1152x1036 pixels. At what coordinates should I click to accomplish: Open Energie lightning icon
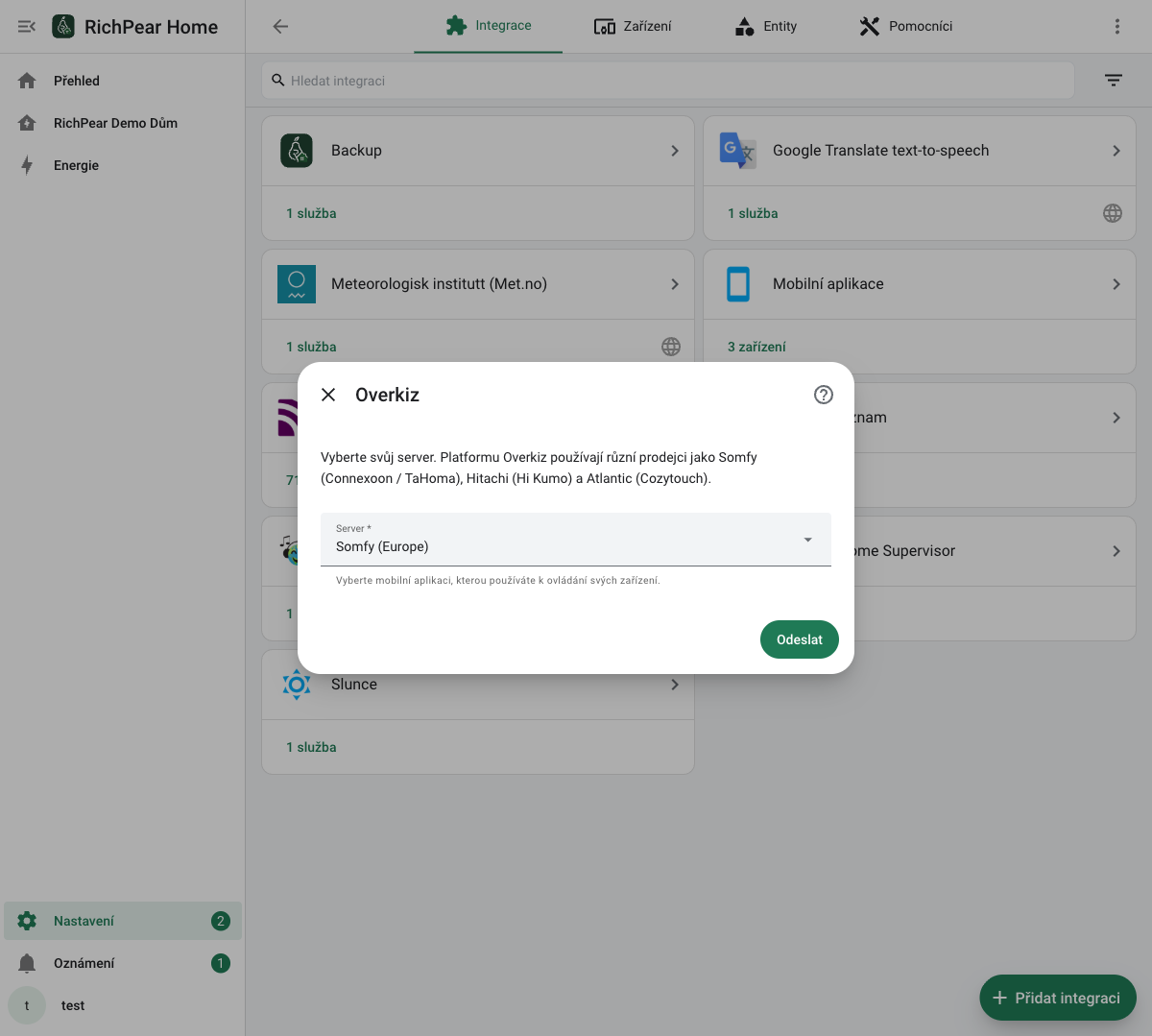coord(27,165)
